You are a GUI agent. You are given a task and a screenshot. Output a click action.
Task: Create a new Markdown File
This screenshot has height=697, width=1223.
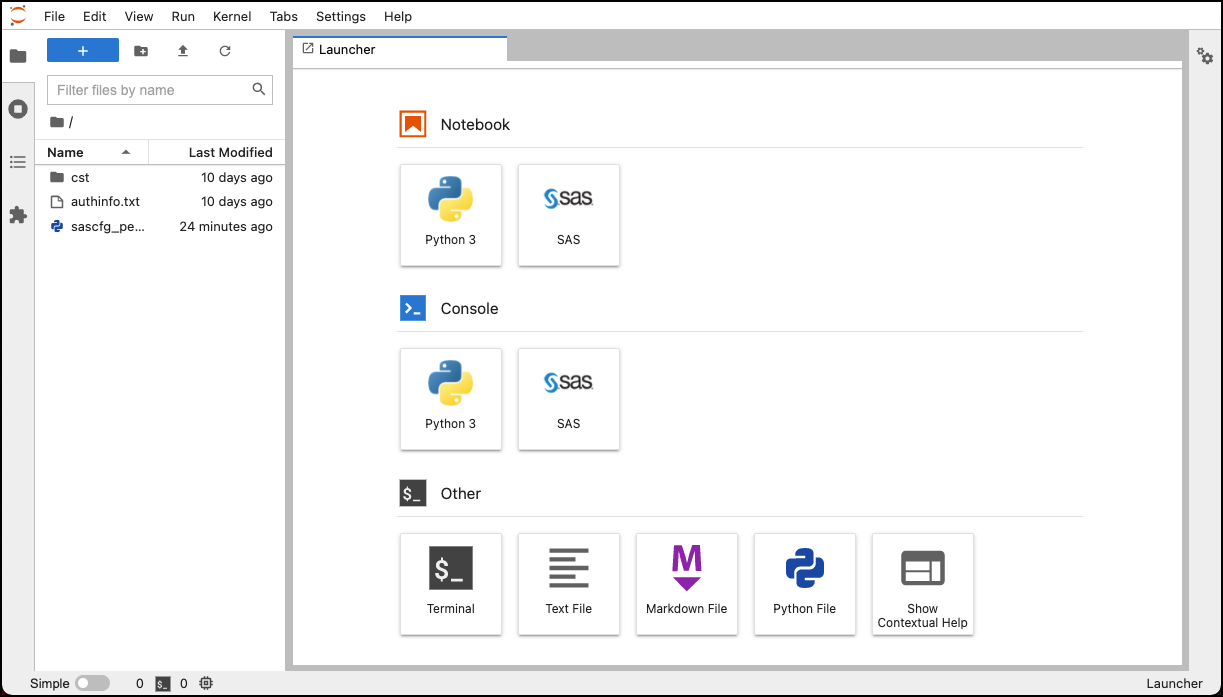point(687,584)
